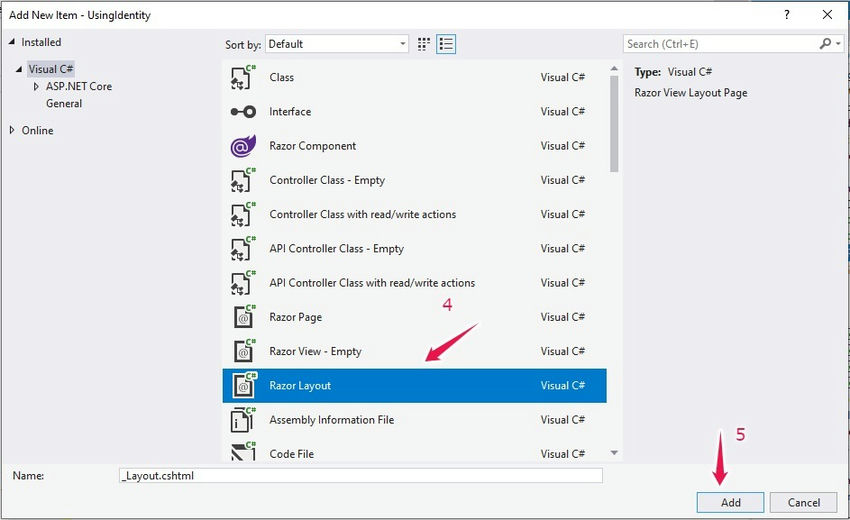Click the Razor Layout icon
The height and width of the screenshot is (520, 850).
tap(244, 386)
